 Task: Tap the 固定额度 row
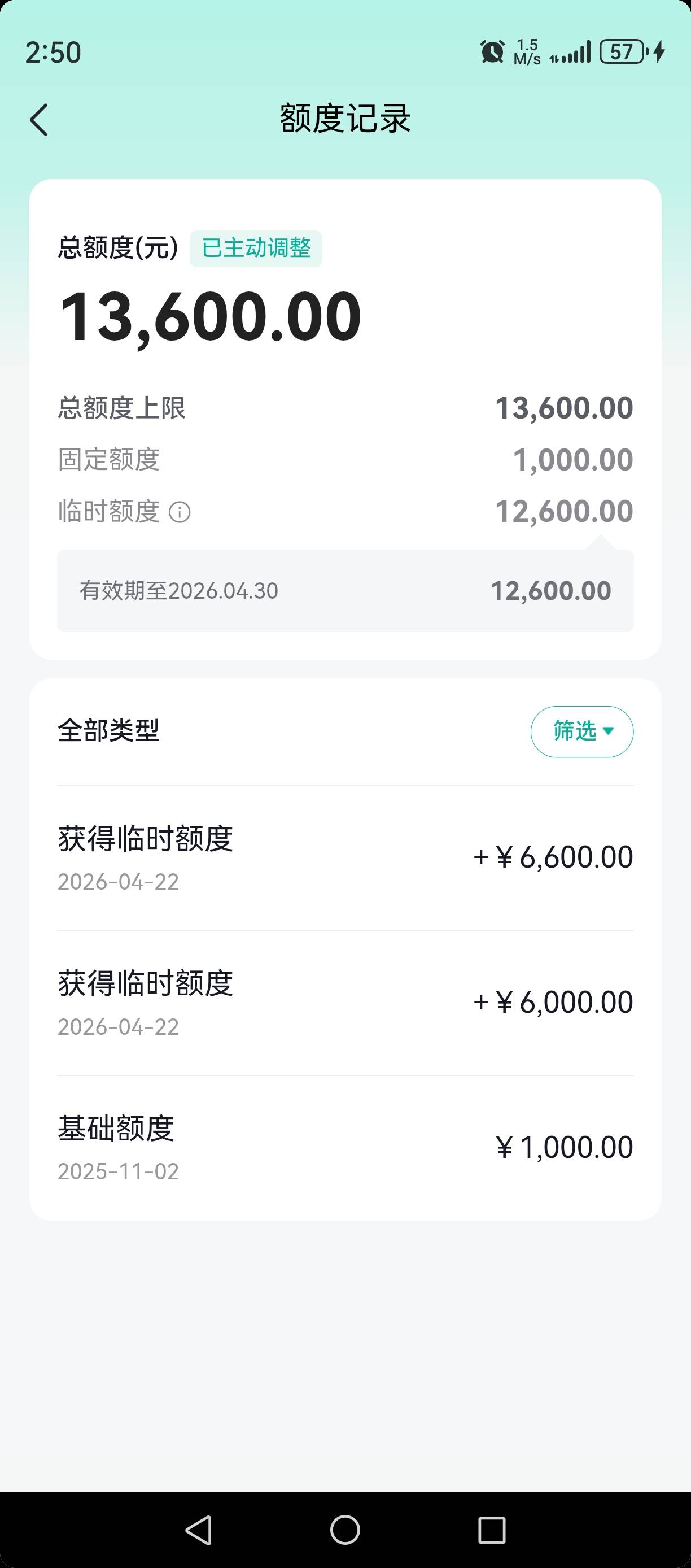(x=345, y=460)
